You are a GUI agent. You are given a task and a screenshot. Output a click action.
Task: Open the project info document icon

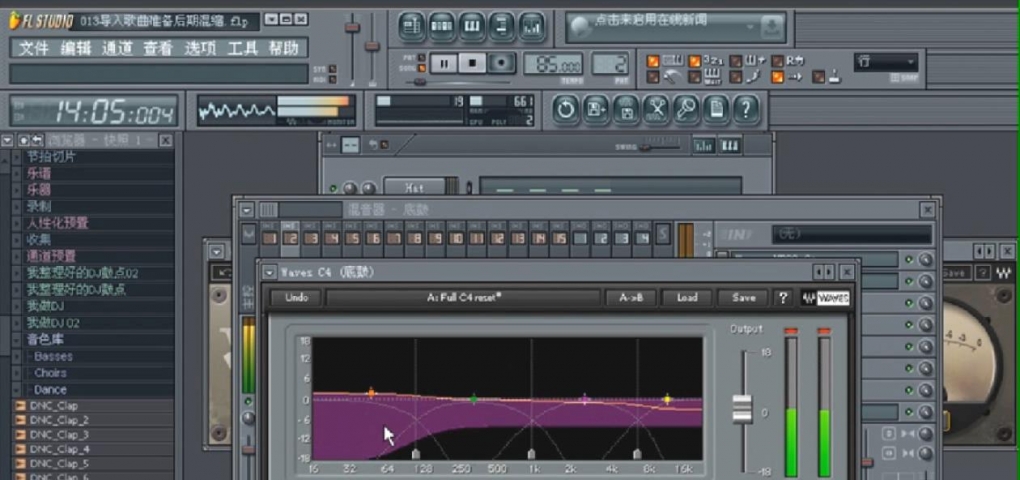click(716, 109)
